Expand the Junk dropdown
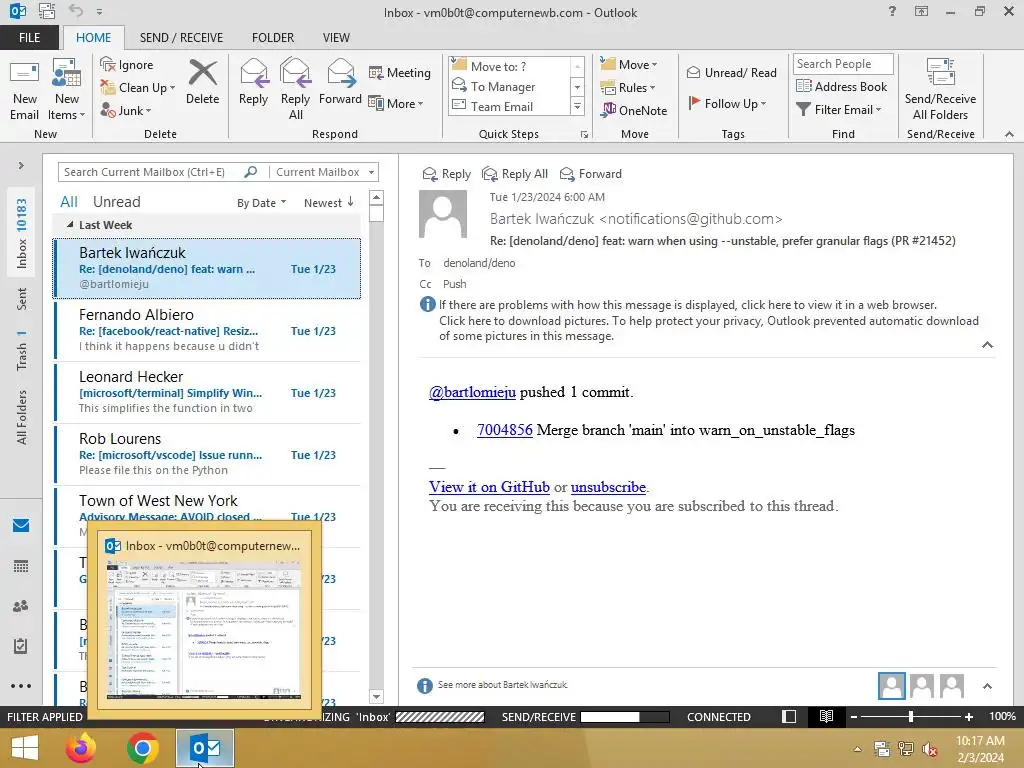 pyautogui.click(x=148, y=111)
